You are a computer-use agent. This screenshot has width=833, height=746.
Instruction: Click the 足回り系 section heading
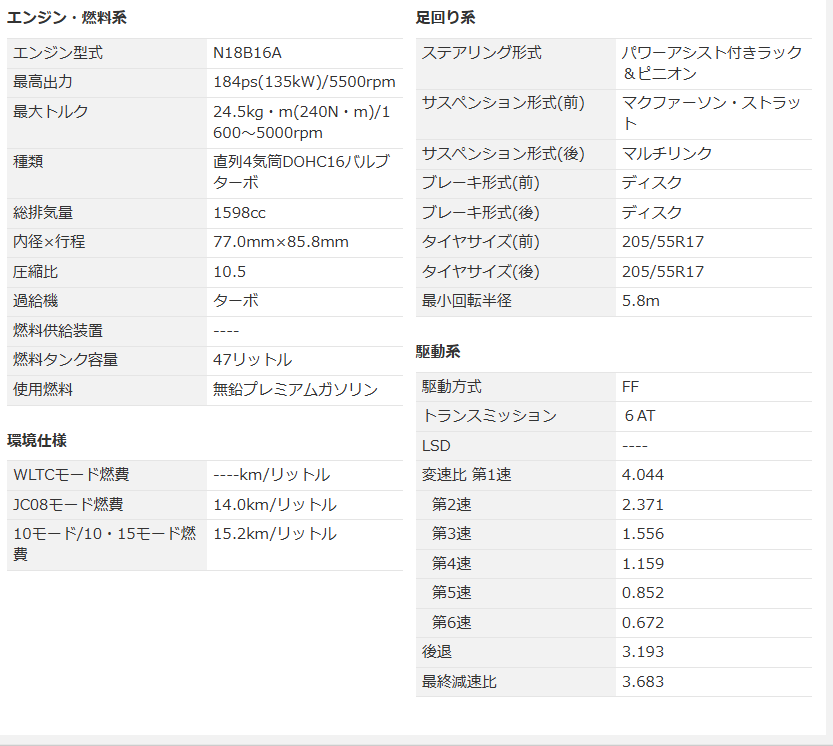pos(445,17)
